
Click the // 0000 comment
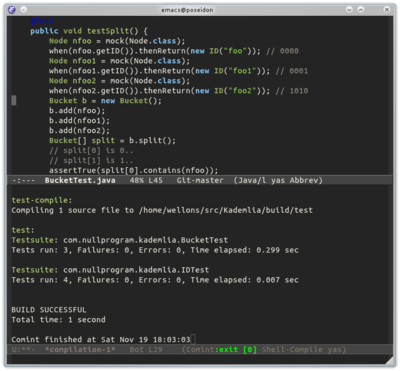[x=282, y=51]
